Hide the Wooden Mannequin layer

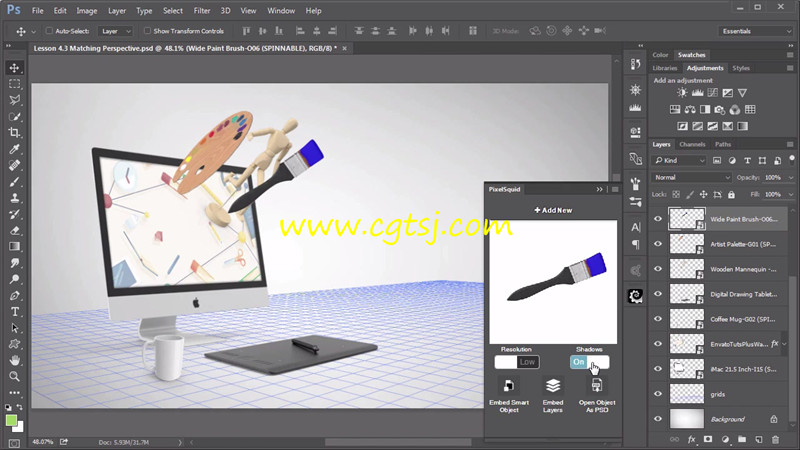click(x=658, y=269)
